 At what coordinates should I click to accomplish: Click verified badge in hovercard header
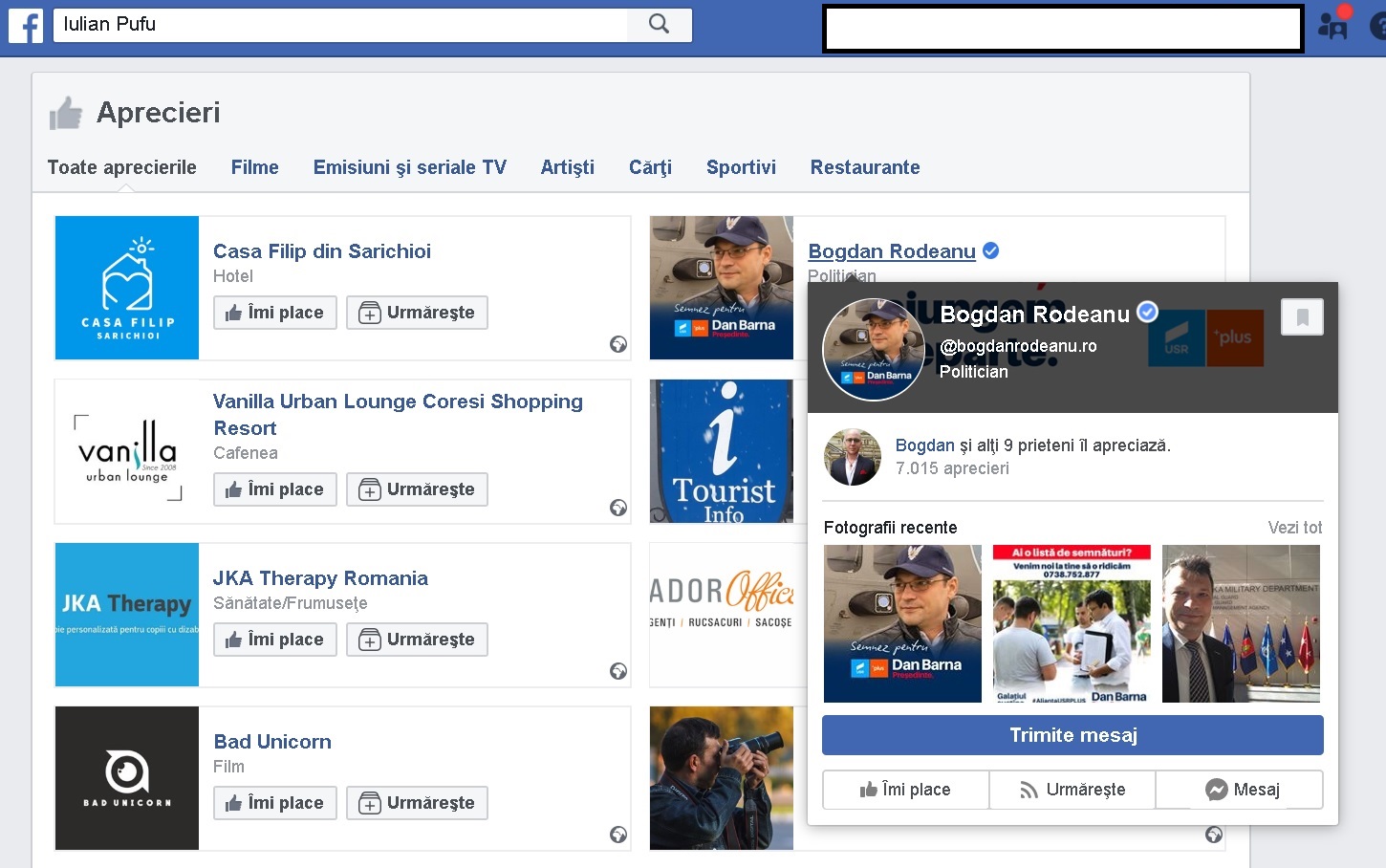pos(1147,312)
